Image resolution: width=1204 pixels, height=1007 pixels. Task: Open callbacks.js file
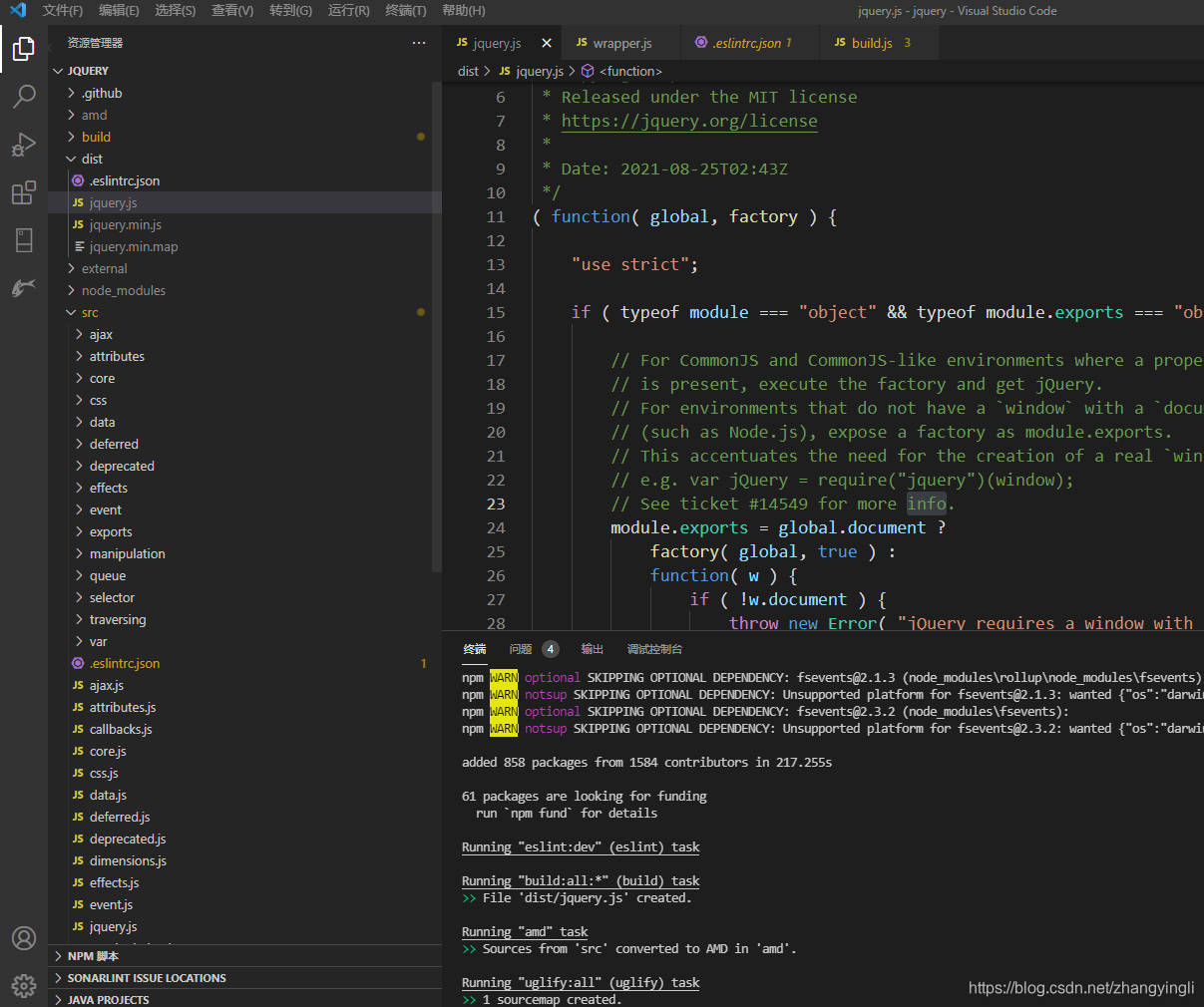[239, 729]
